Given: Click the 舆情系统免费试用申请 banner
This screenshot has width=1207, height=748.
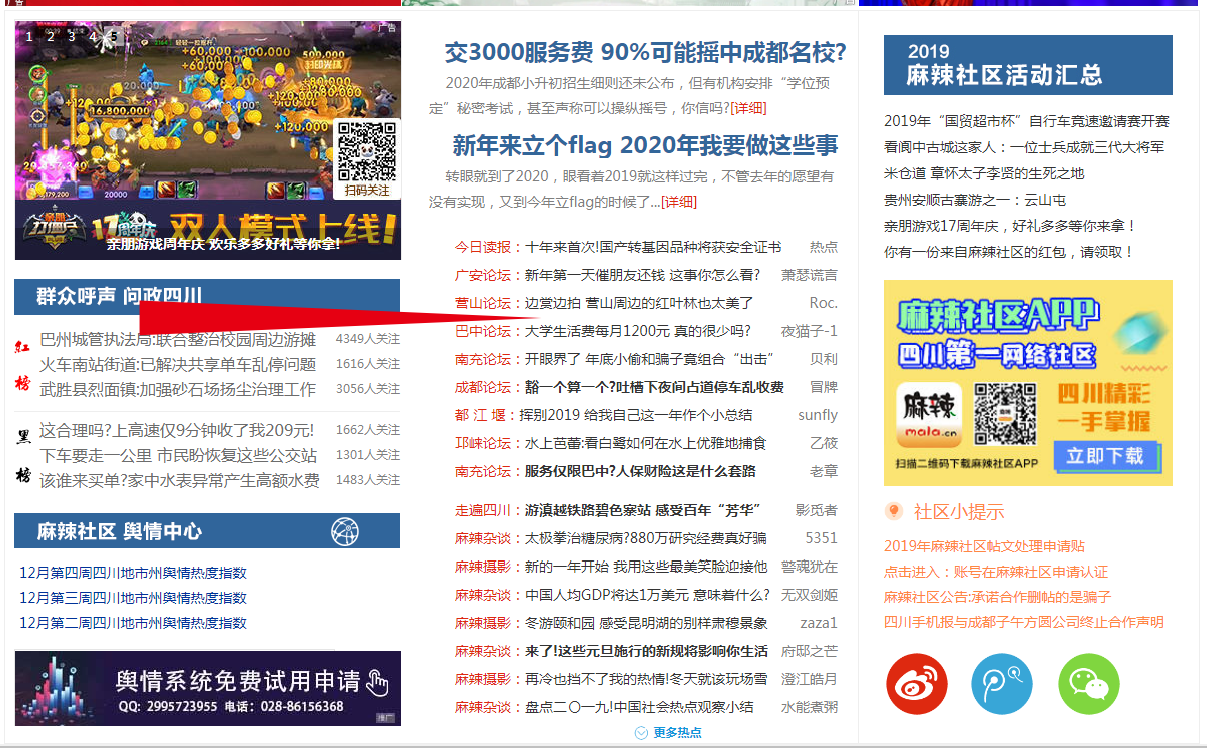Looking at the screenshot, I should tap(207, 689).
